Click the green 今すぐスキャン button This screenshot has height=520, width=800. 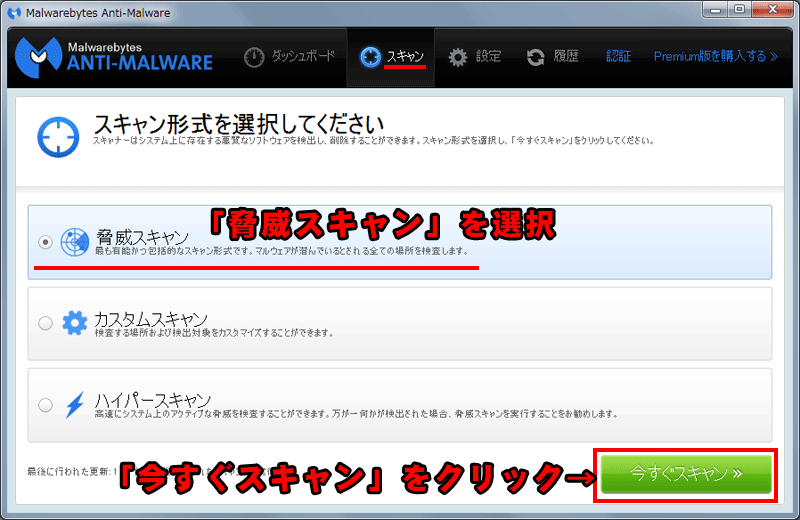coord(686,474)
